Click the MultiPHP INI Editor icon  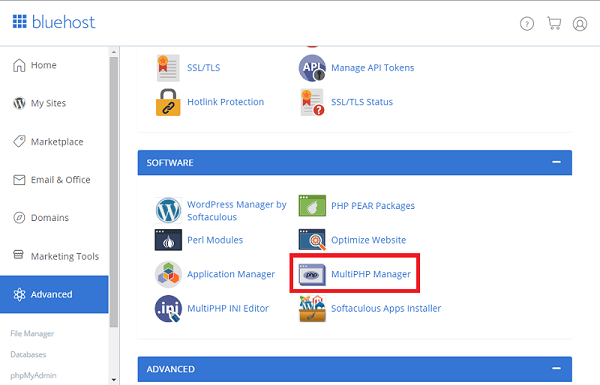[168, 308]
